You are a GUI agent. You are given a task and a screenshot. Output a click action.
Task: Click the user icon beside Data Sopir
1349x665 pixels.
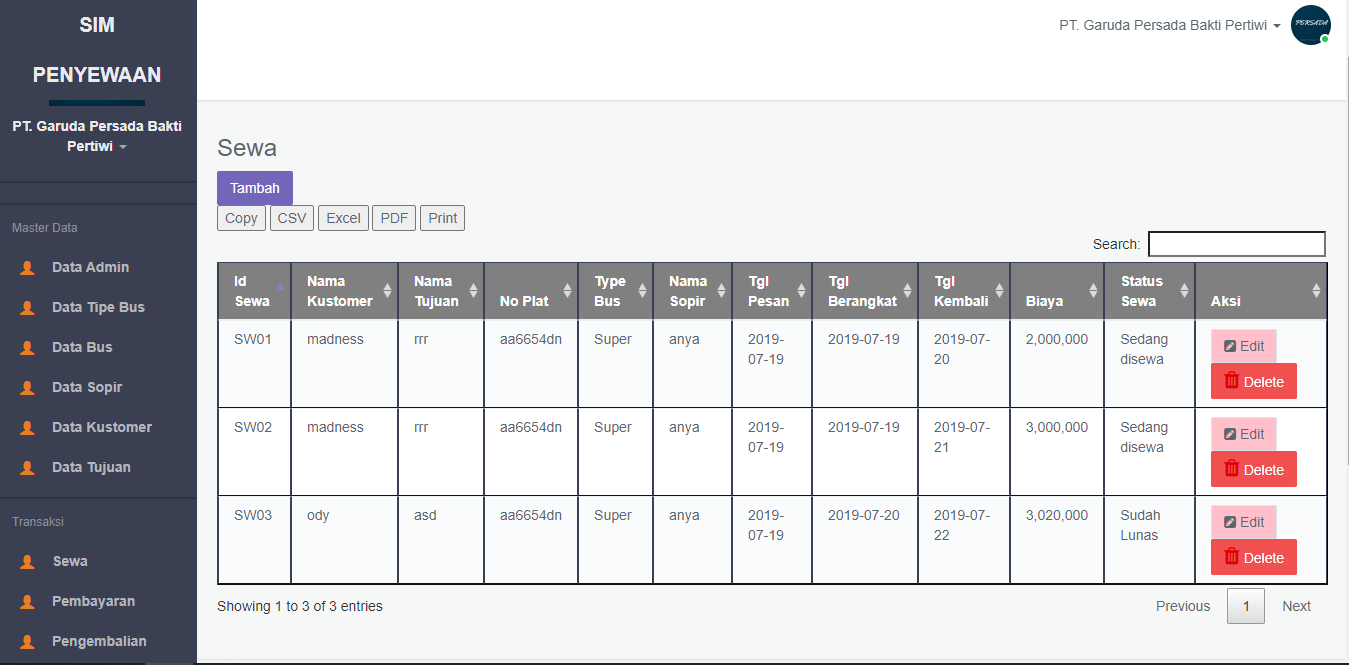tap(28, 388)
